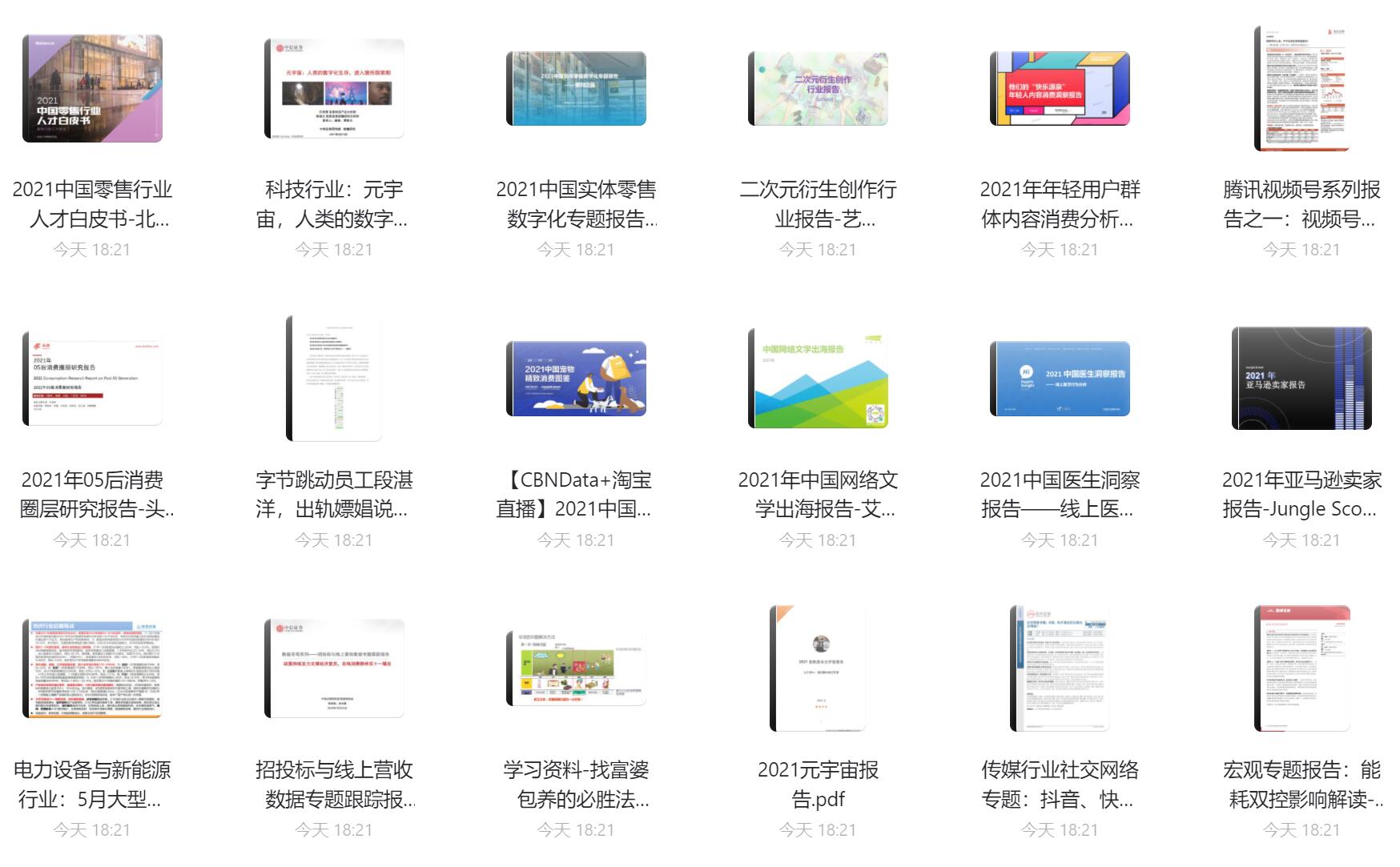Click the 2021年亚马逊卖家报告-Jungle Scout file name text

[x=1301, y=495]
